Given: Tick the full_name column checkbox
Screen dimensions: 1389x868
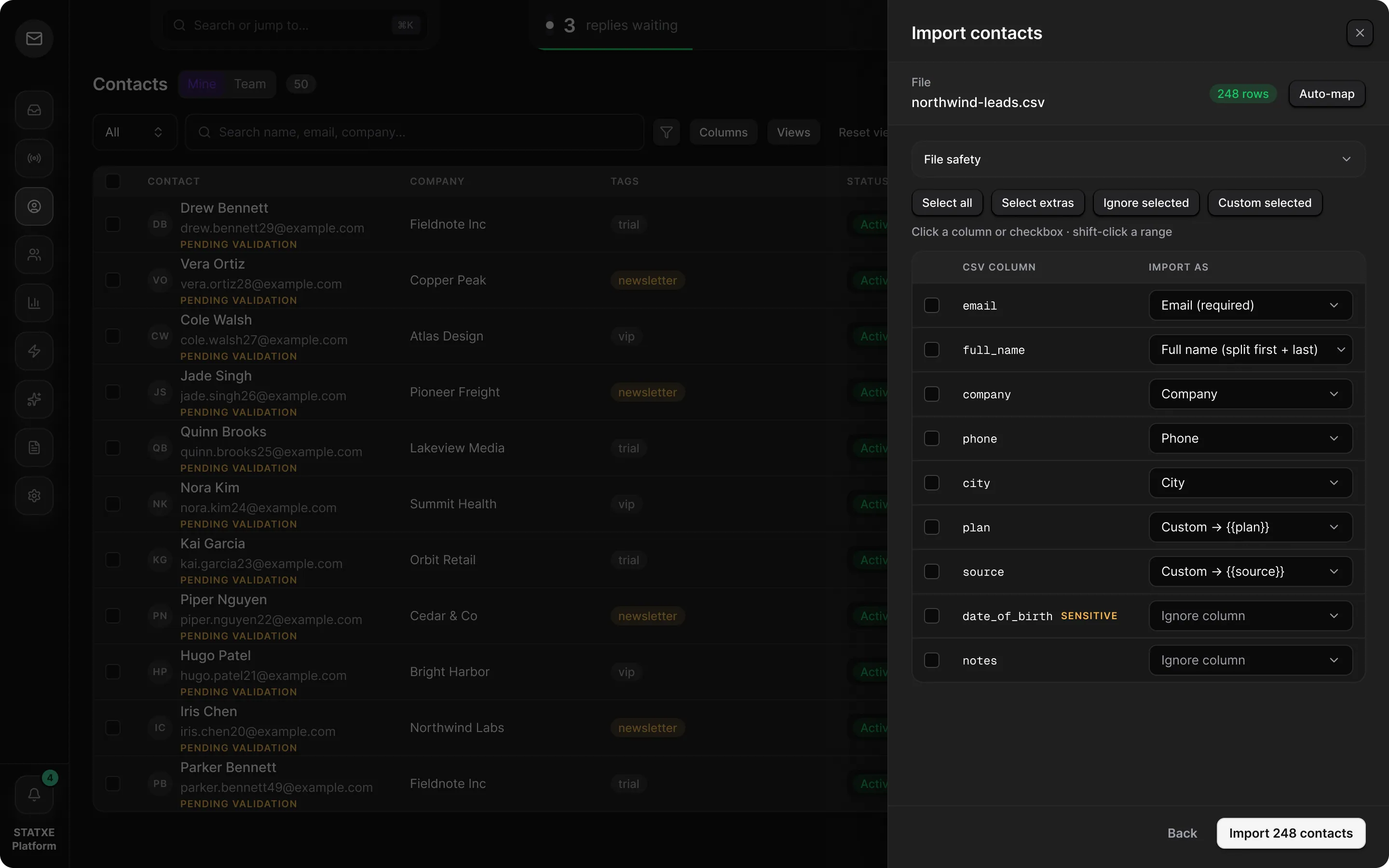Looking at the screenshot, I should (x=932, y=350).
